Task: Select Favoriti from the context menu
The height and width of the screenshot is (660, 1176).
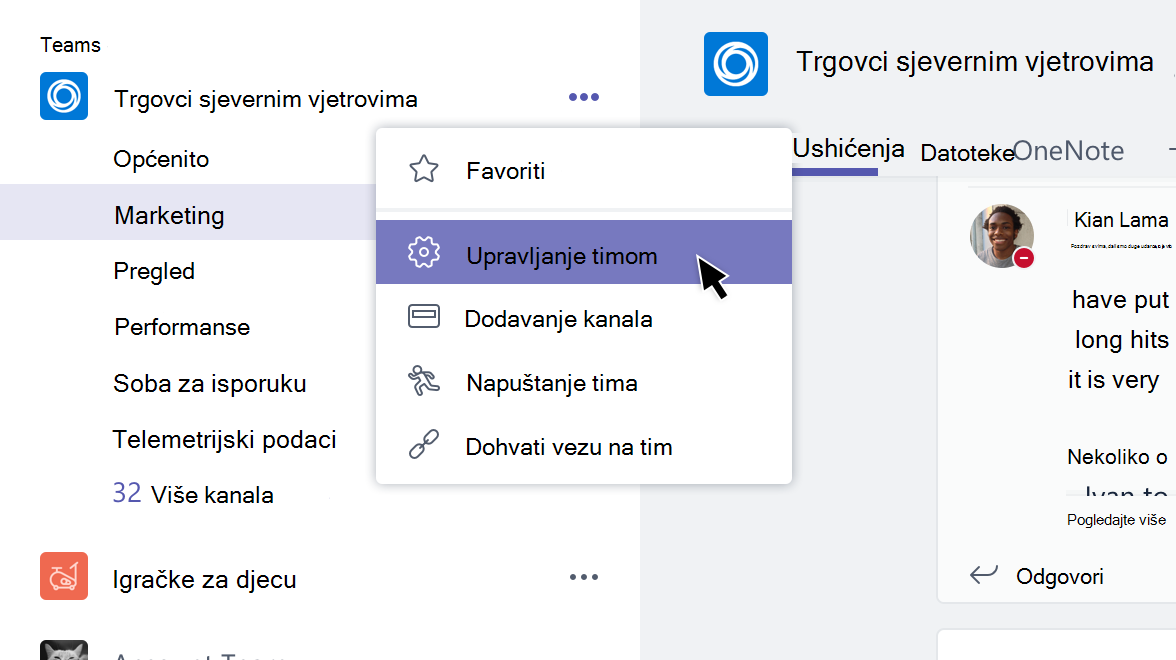Action: (584, 170)
